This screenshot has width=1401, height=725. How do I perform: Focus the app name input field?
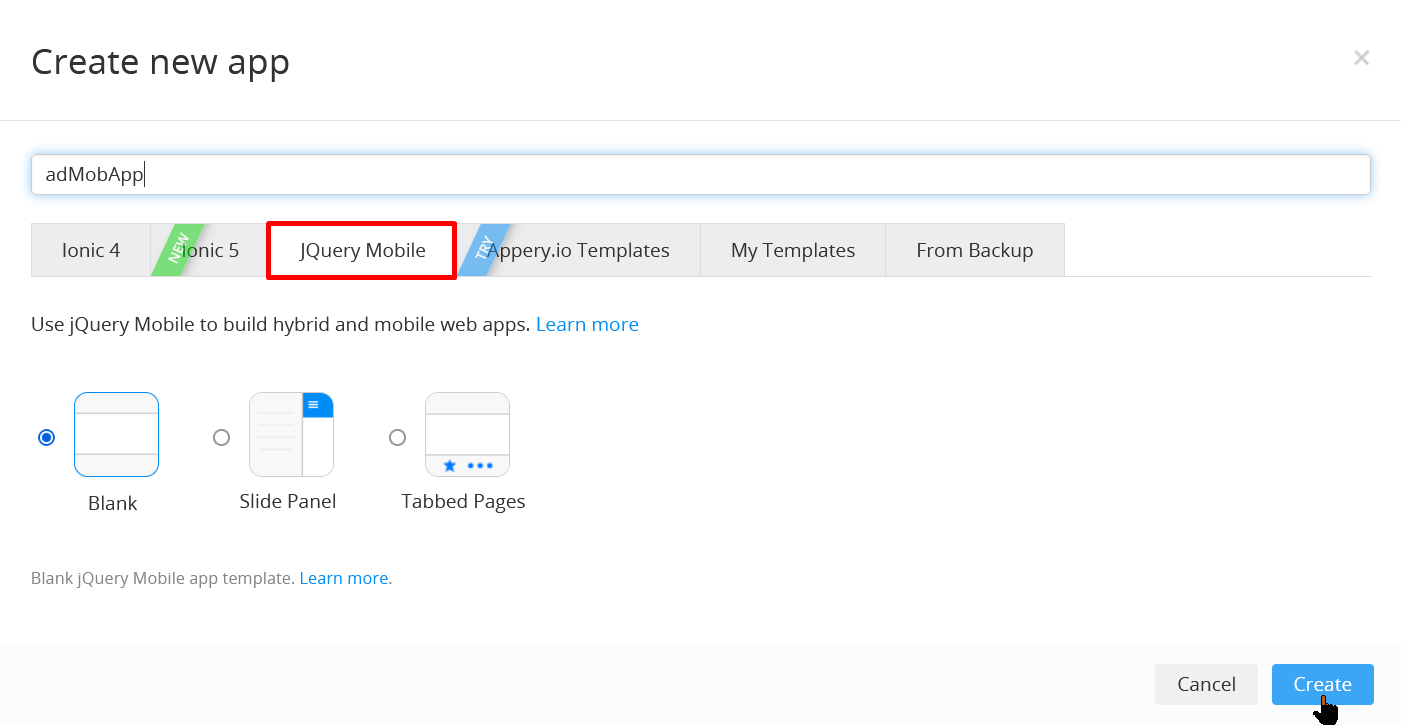click(x=700, y=174)
